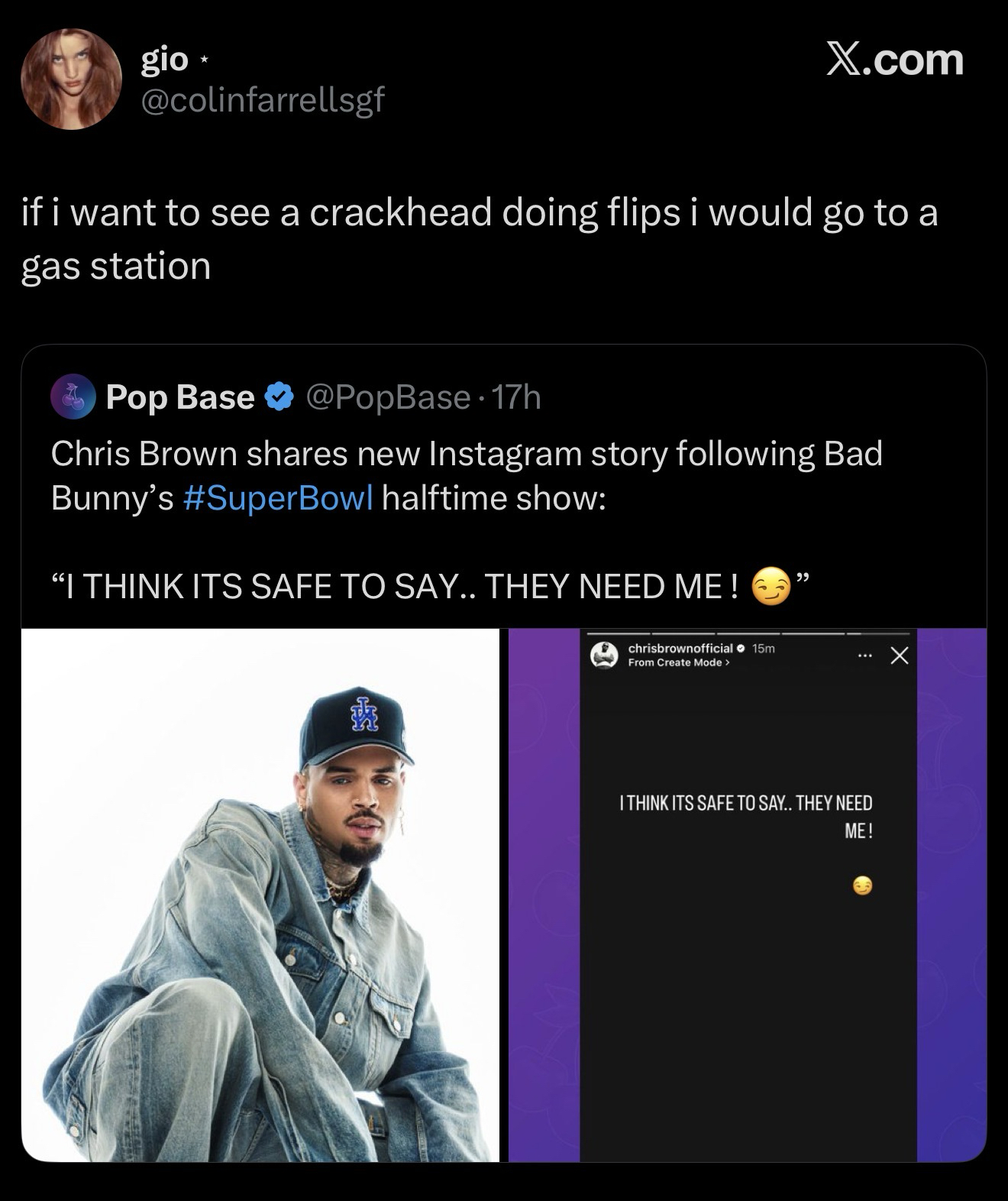The image size is (1008, 1201).
Task: Click the chrisbrownofficial username in story
Action: 680,649
